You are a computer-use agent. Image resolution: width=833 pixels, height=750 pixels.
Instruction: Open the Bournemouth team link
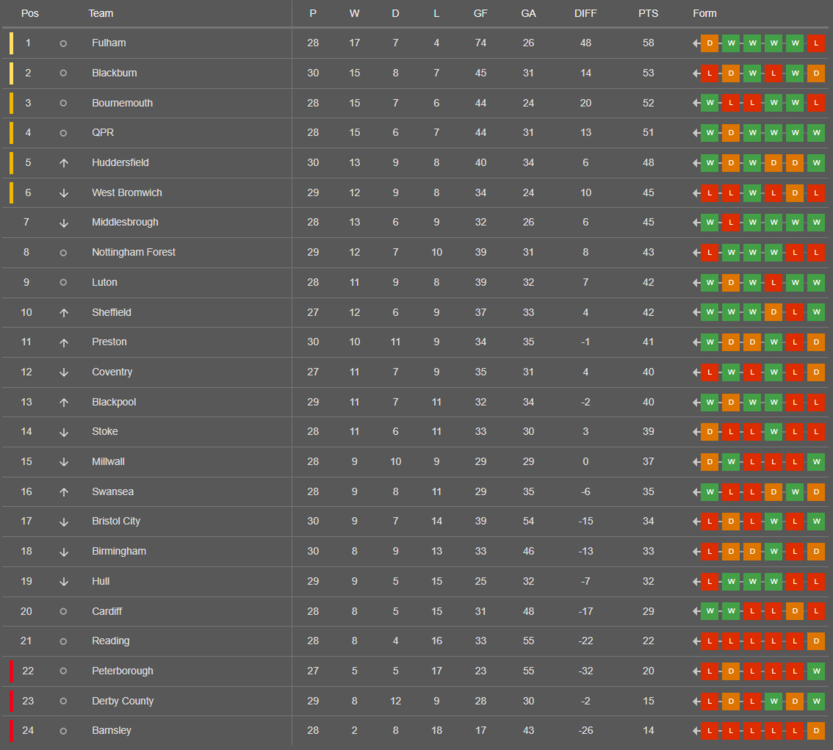[122, 103]
